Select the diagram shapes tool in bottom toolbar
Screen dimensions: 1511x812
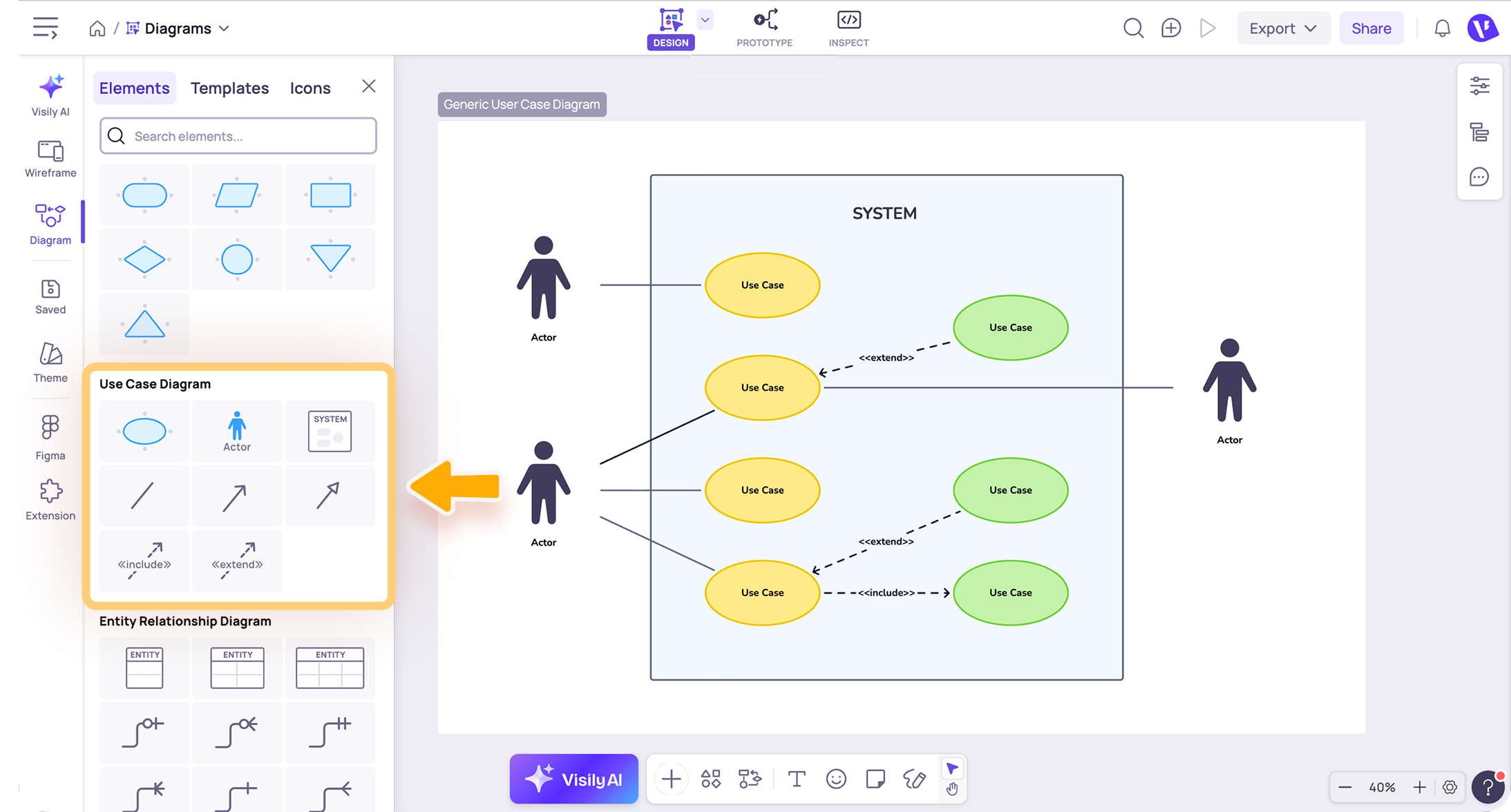tap(750, 780)
